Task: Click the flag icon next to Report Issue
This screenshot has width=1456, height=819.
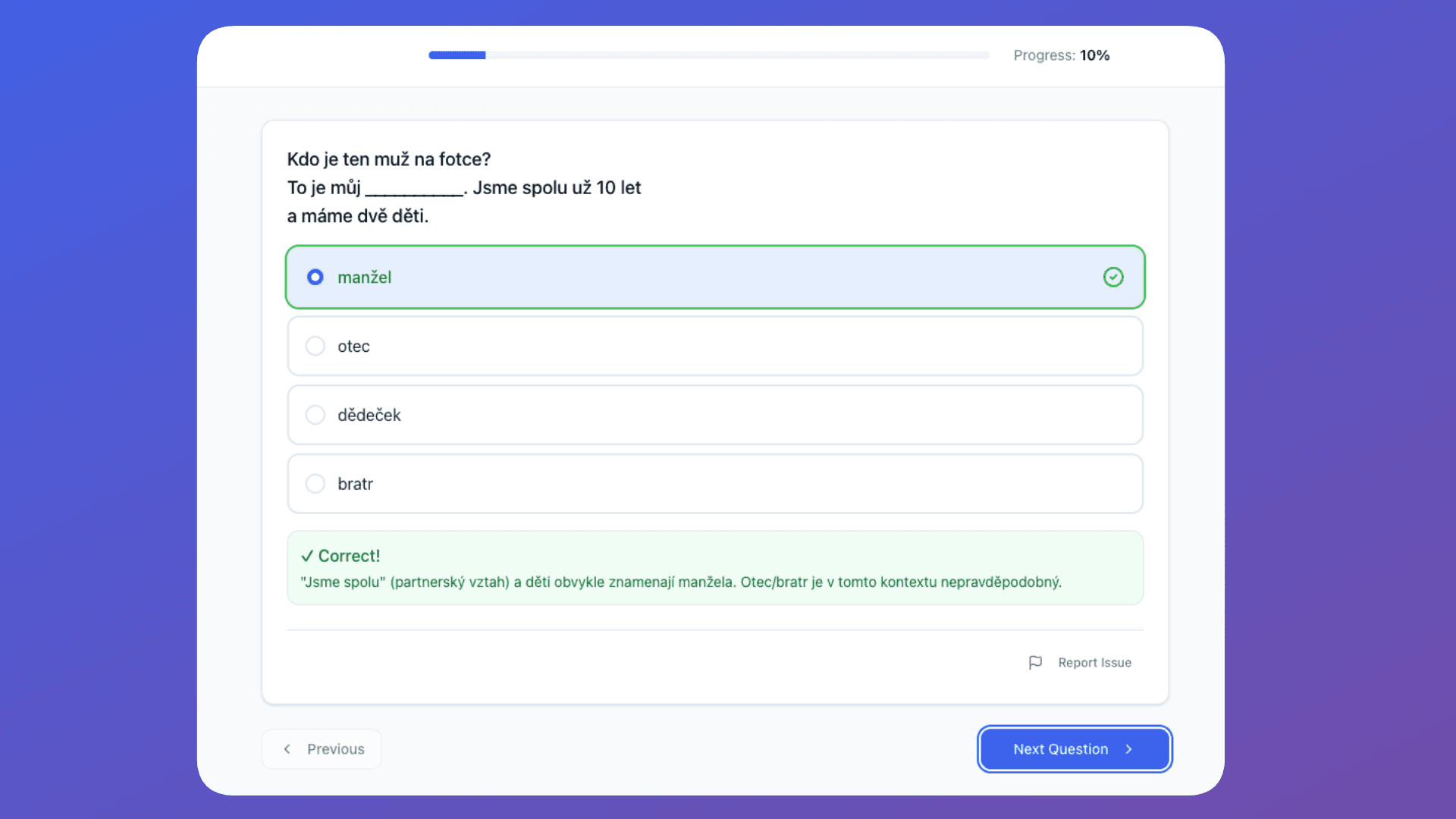Action: pyautogui.click(x=1035, y=662)
